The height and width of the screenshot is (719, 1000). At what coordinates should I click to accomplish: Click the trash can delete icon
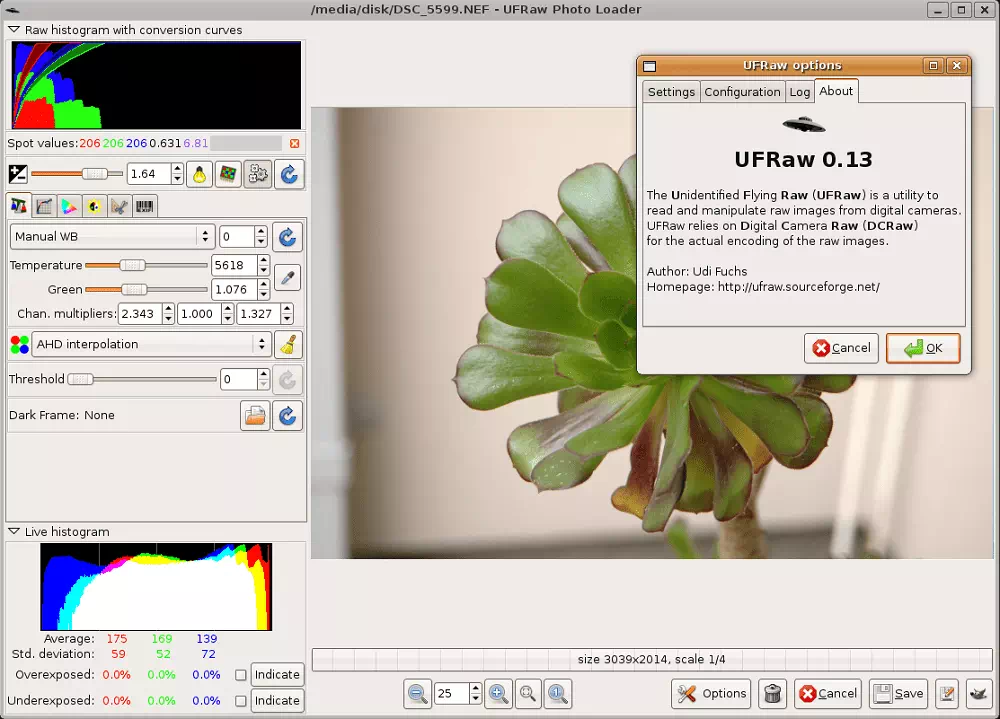[x=772, y=693]
